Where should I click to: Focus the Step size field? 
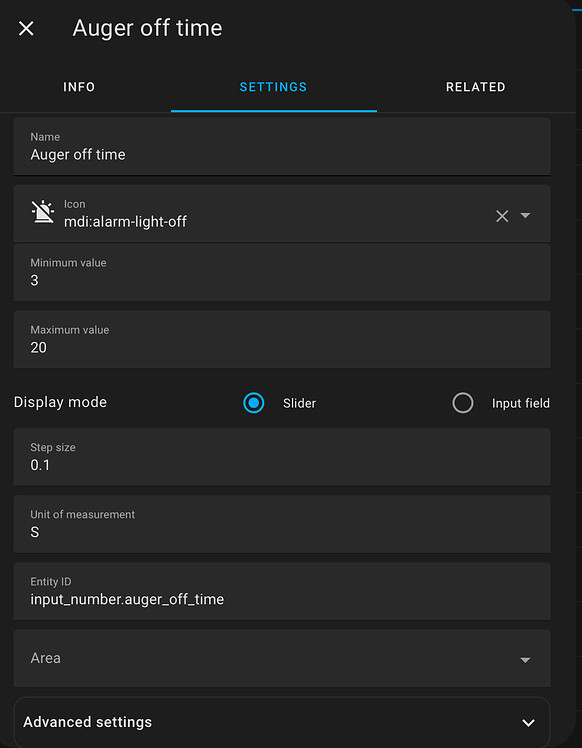[x=282, y=457]
